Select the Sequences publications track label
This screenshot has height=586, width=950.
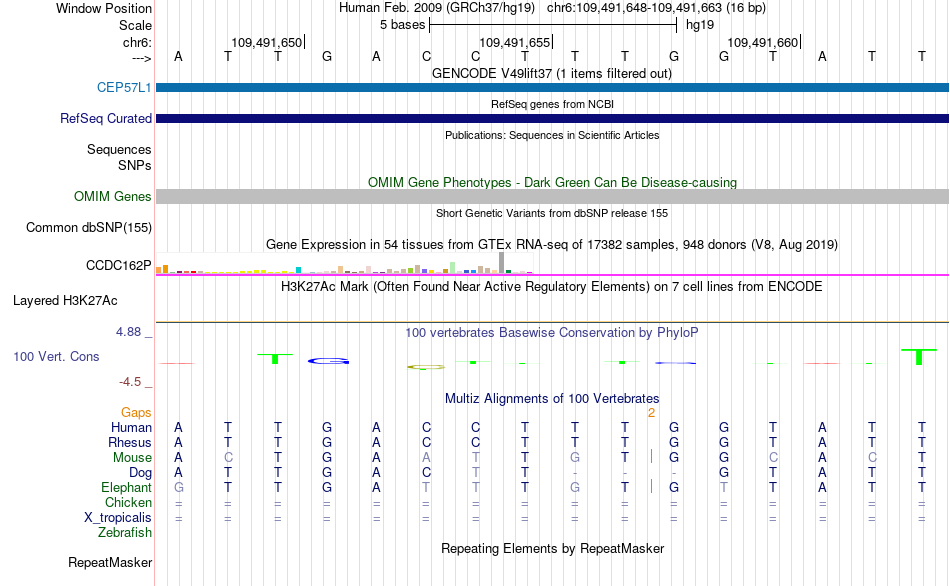click(119, 149)
